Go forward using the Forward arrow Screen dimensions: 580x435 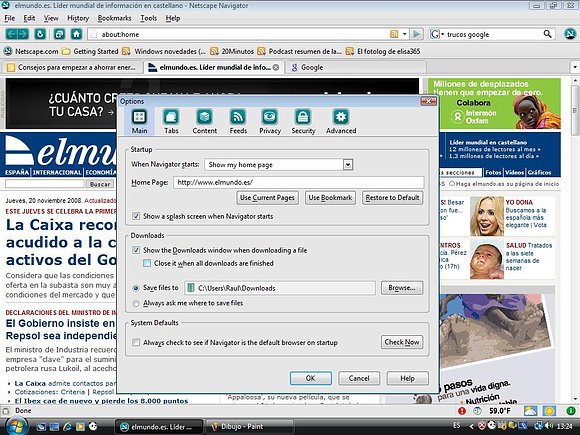pyautogui.click(x=23, y=34)
